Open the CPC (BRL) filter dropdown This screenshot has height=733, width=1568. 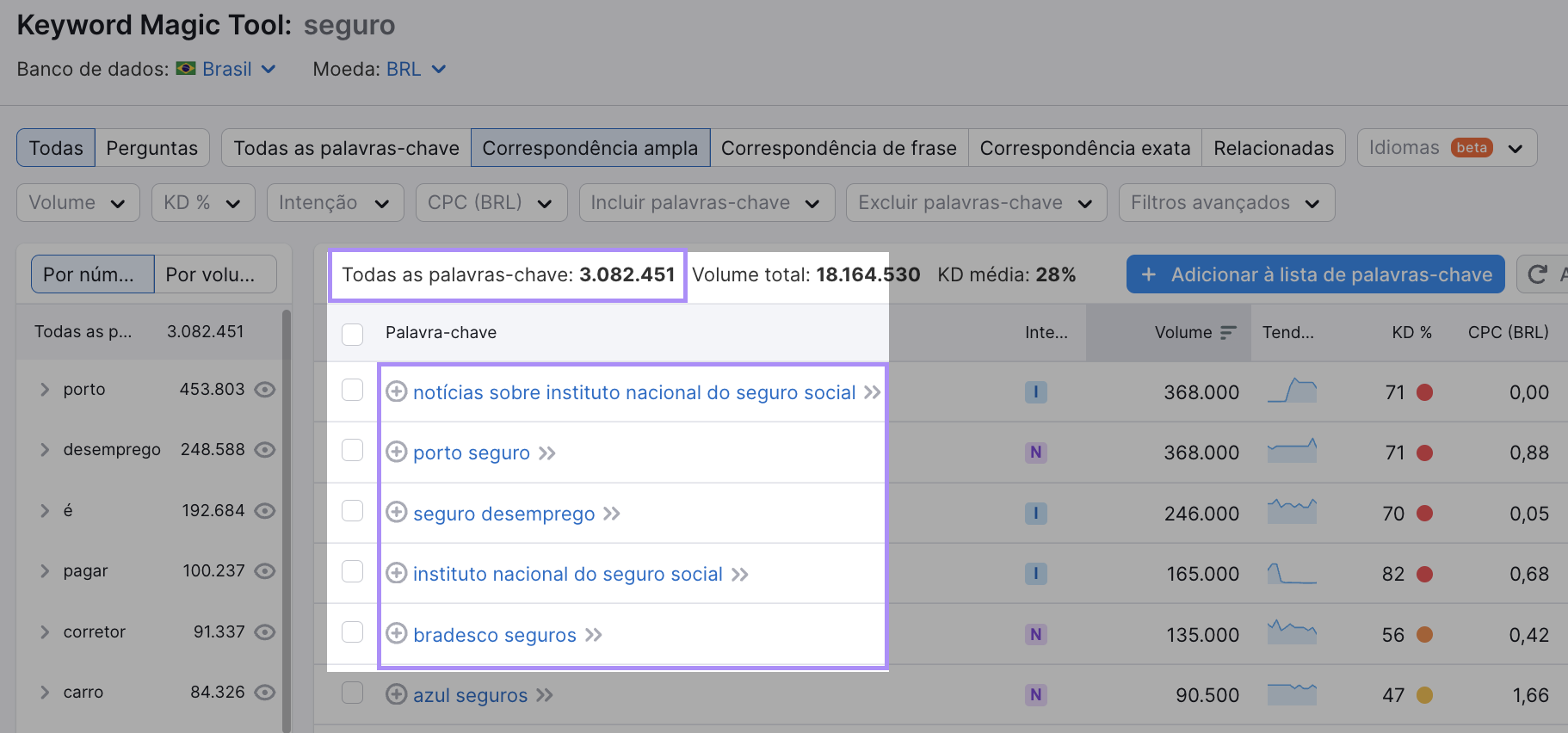click(491, 203)
